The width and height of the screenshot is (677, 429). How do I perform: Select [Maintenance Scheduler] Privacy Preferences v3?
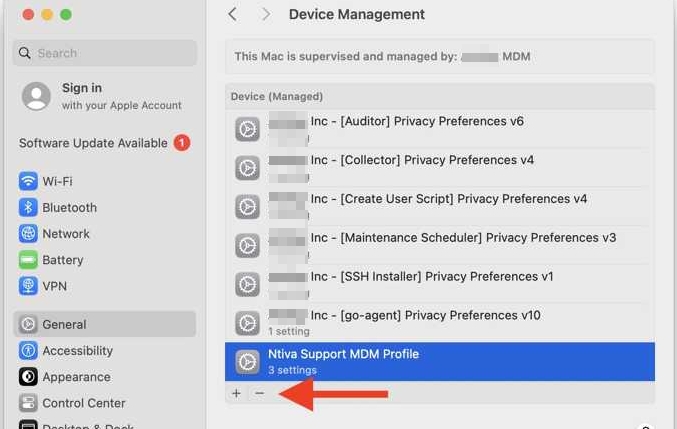click(440, 246)
